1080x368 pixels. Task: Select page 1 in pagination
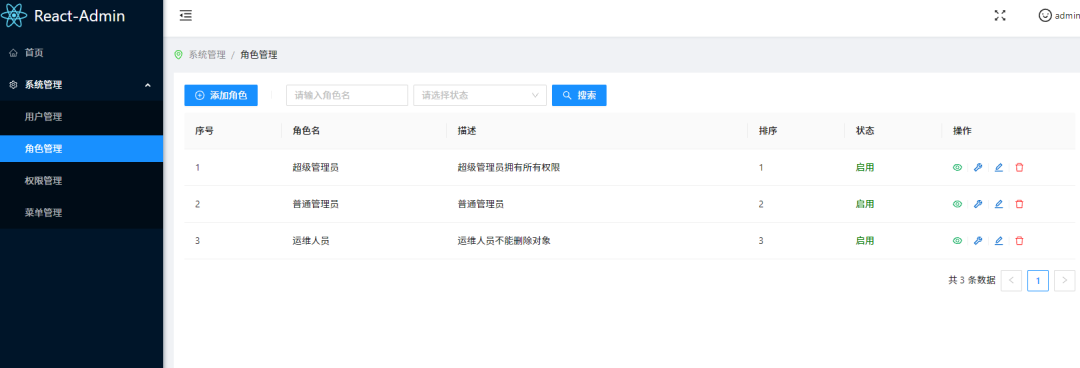coord(1038,280)
